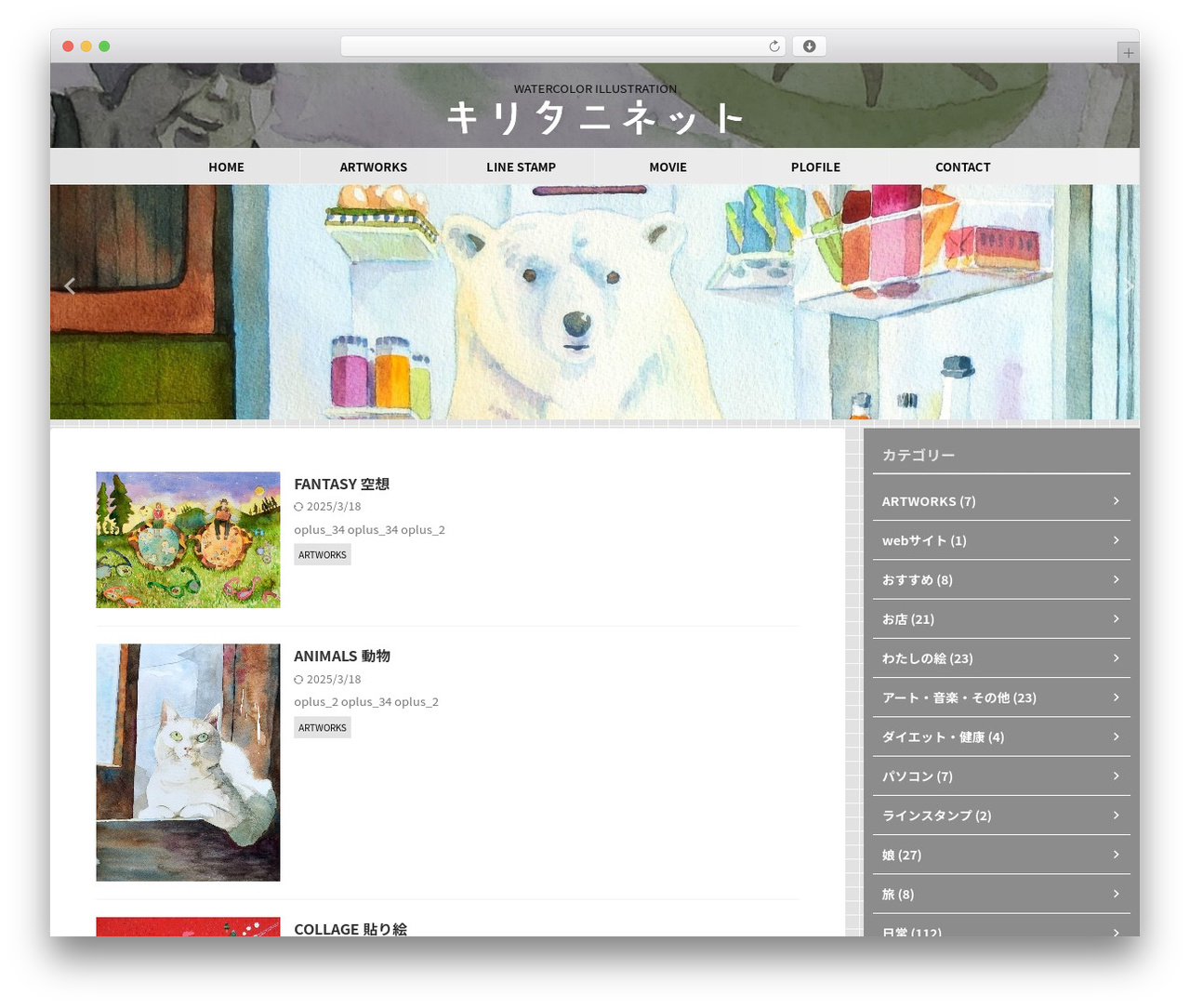
Task: Open 娘 (27) category
Action: pos(1001,855)
